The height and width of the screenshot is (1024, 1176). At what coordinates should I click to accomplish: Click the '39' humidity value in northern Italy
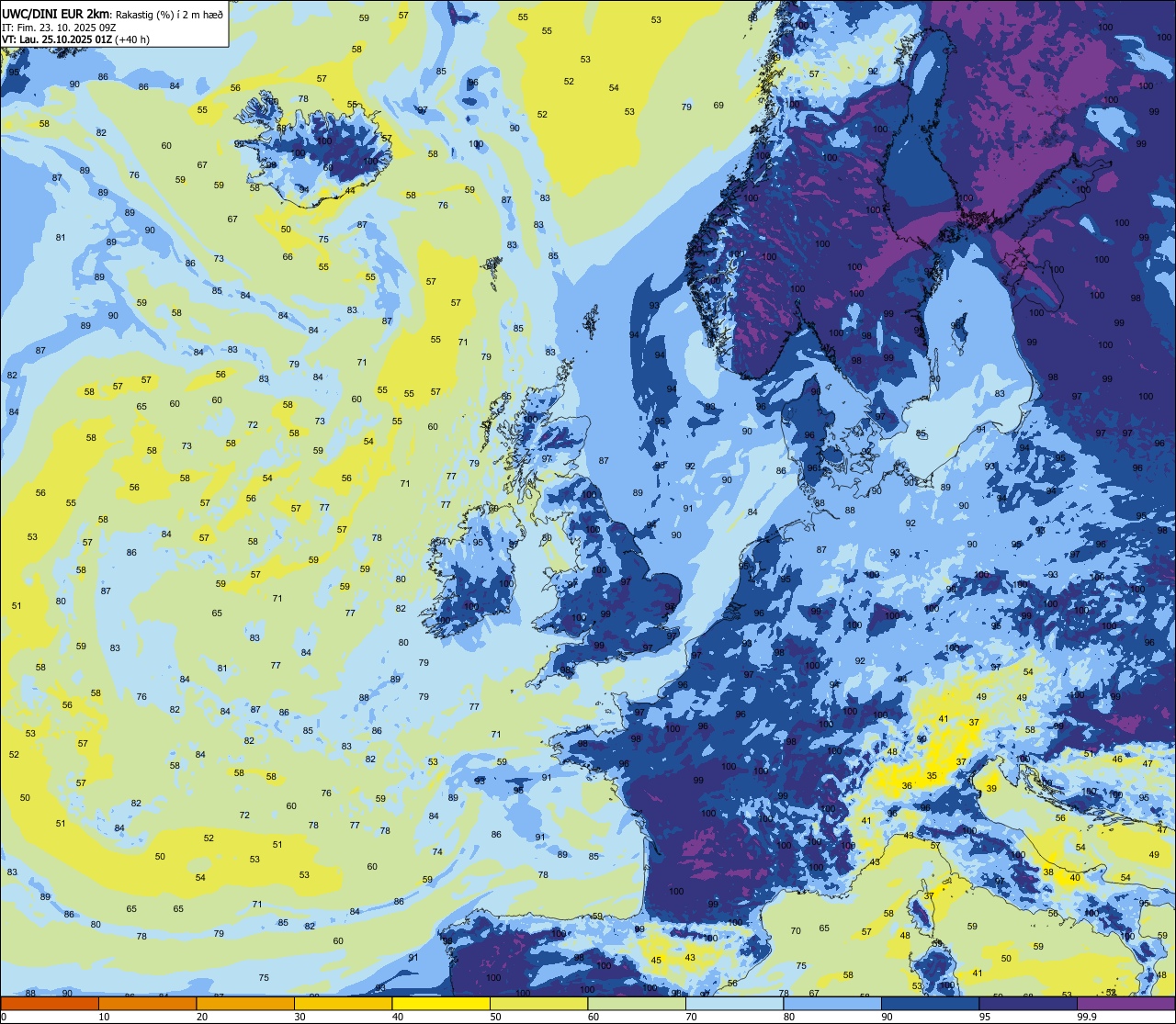tap(991, 789)
